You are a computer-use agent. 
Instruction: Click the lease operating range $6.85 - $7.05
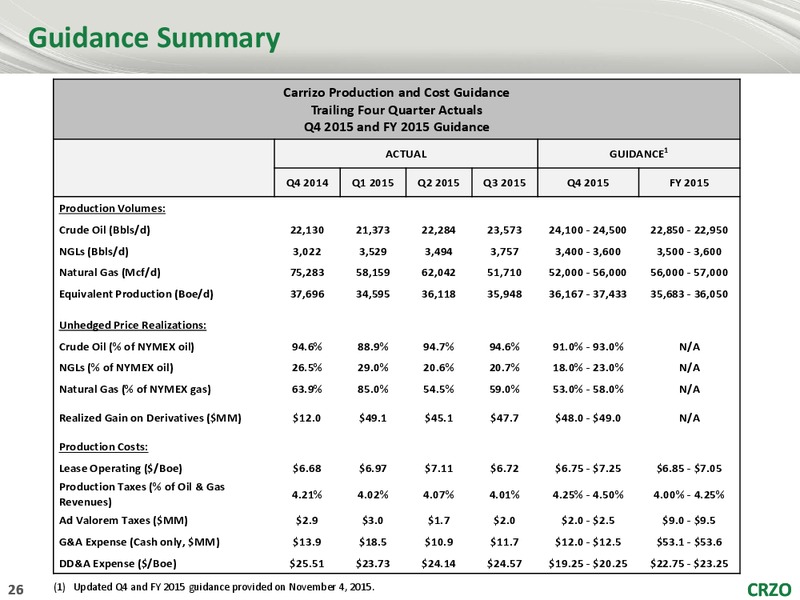pyautogui.click(x=689, y=468)
